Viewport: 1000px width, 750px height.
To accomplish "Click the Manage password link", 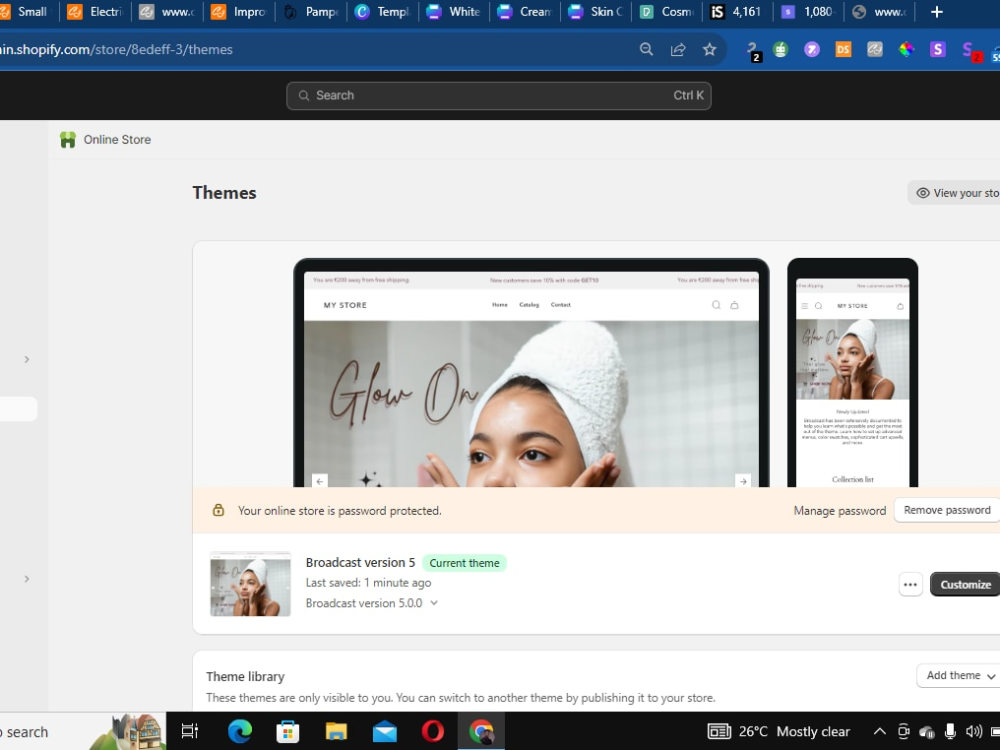I will tap(839, 510).
